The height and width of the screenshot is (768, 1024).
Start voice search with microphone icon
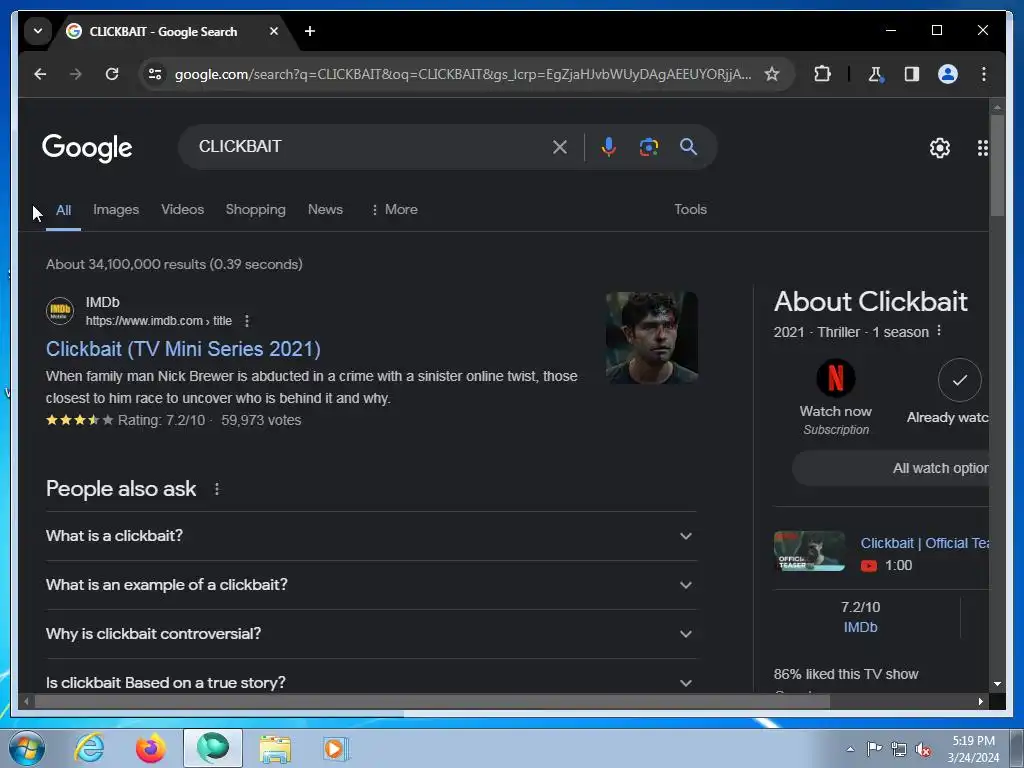point(609,147)
